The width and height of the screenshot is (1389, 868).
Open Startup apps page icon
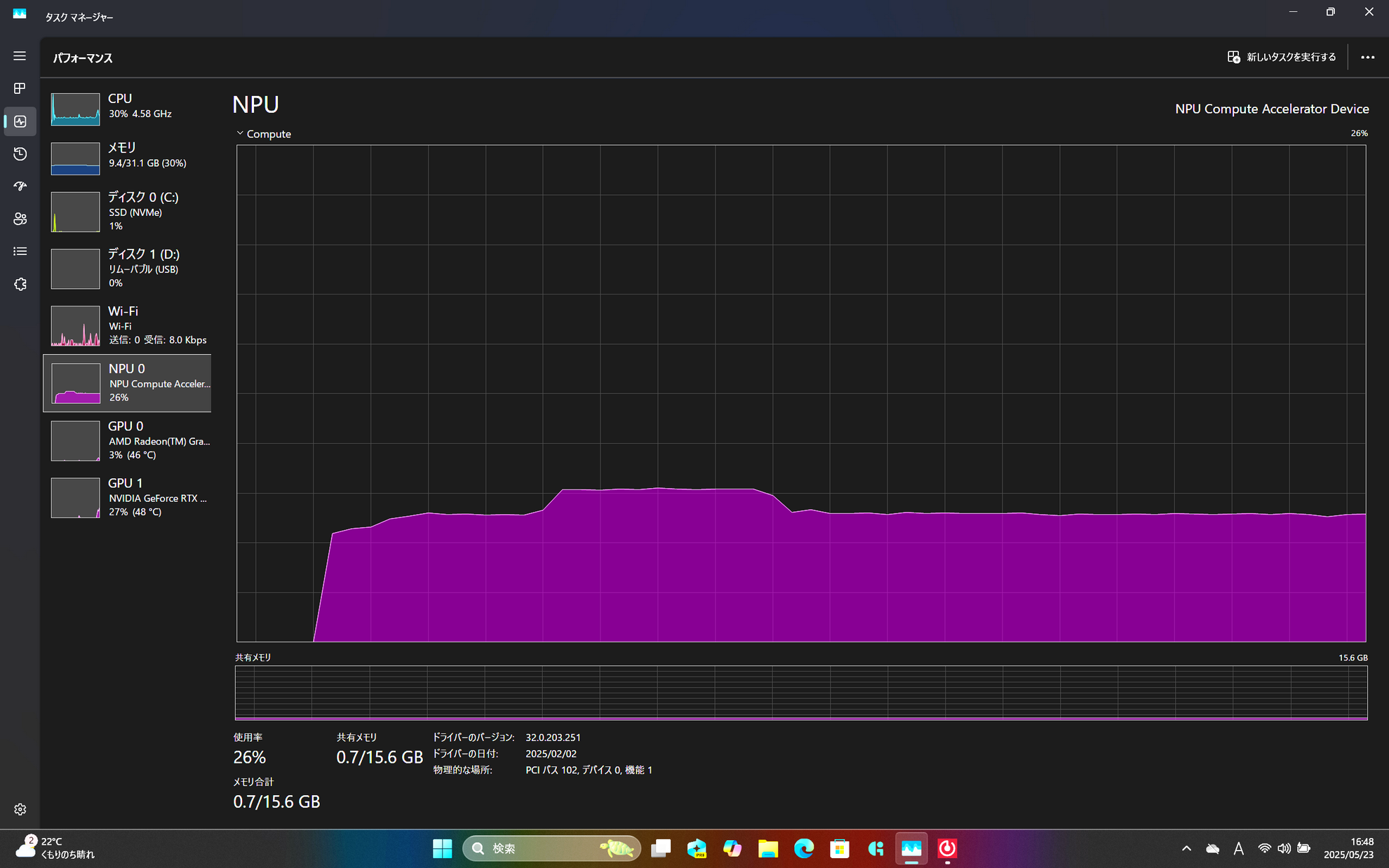pyautogui.click(x=20, y=187)
